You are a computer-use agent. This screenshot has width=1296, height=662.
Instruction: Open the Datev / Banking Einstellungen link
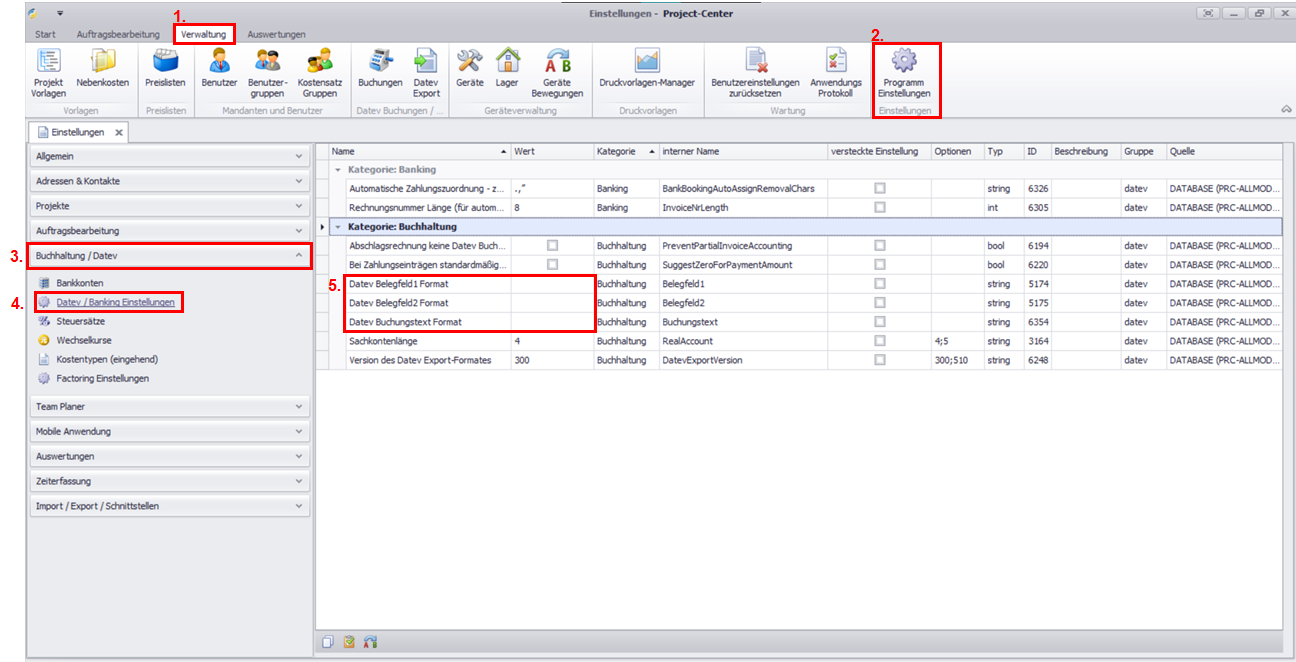point(115,302)
